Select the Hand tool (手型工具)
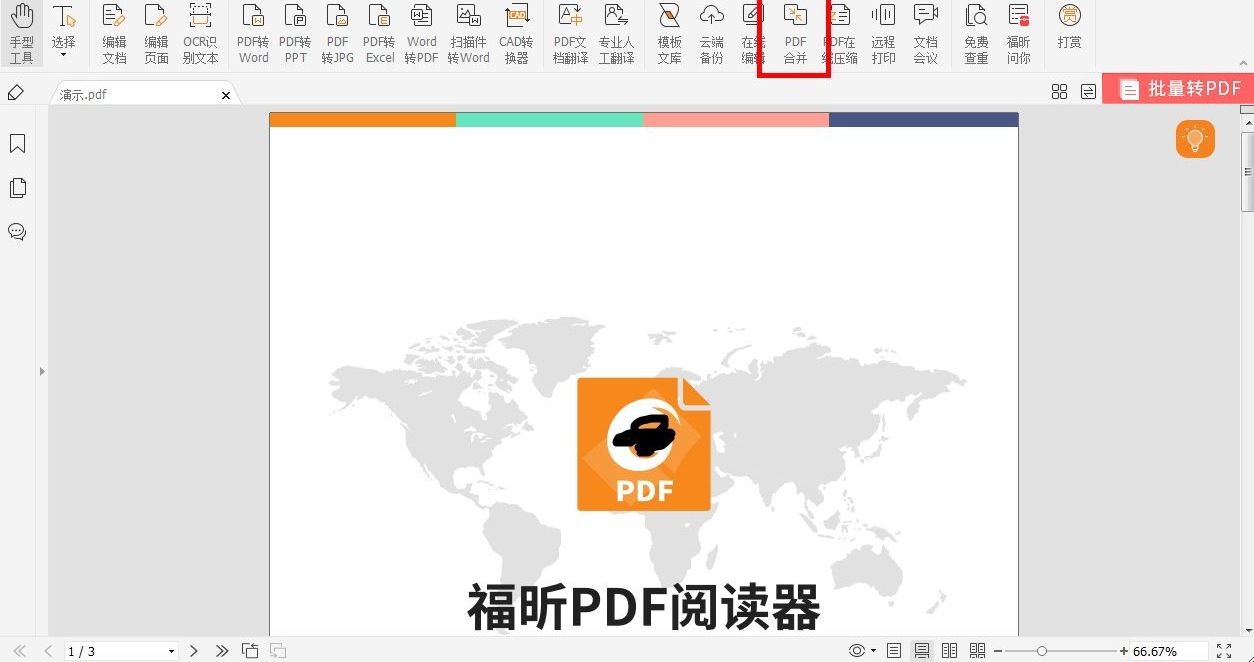Screen dimensions: 1254x662 pyautogui.click(x=21, y=34)
